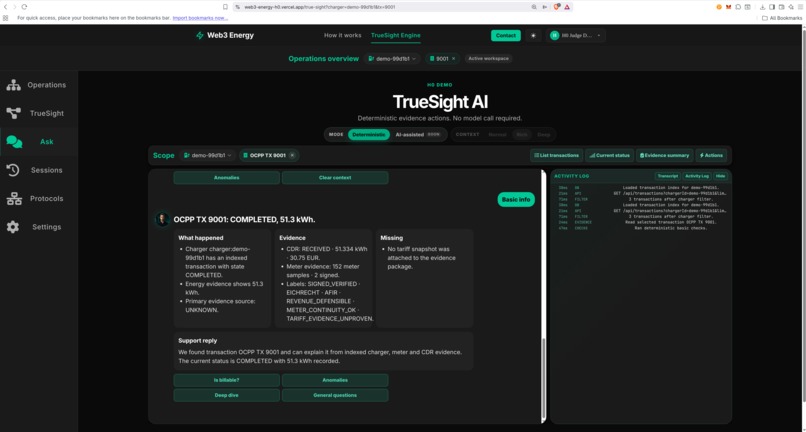Click the Active workspace badge
Image resolution: width=806 pixels, height=432 pixels.
[x=488, y=59]
